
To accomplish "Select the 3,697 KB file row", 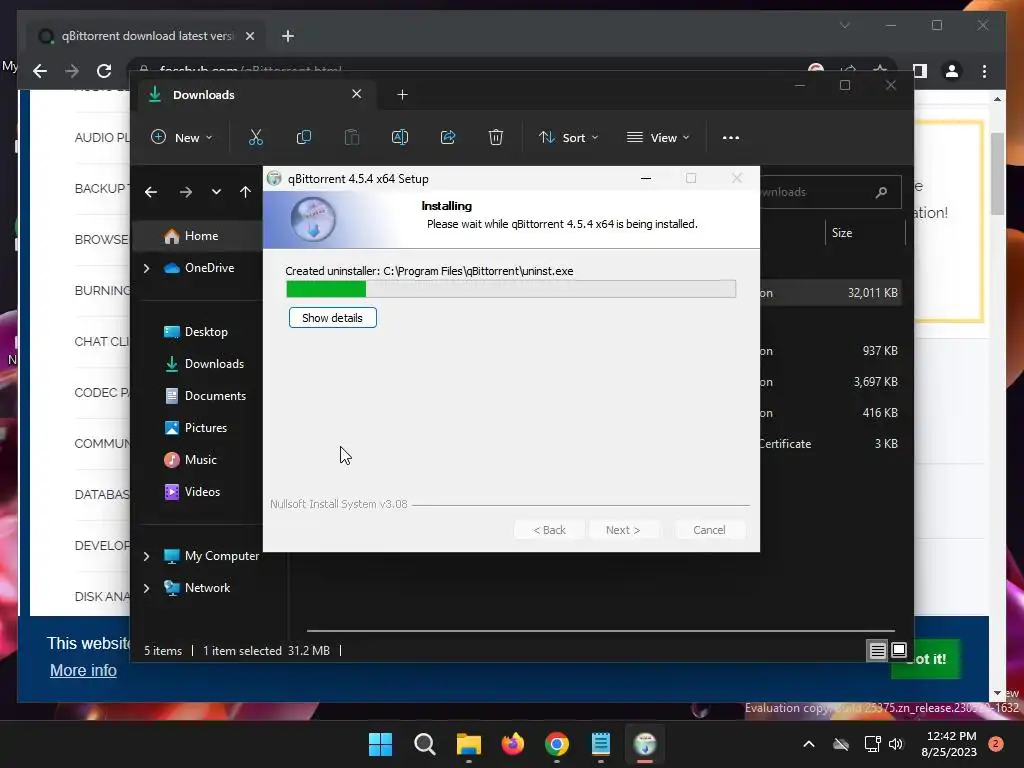I will [830, 381].
